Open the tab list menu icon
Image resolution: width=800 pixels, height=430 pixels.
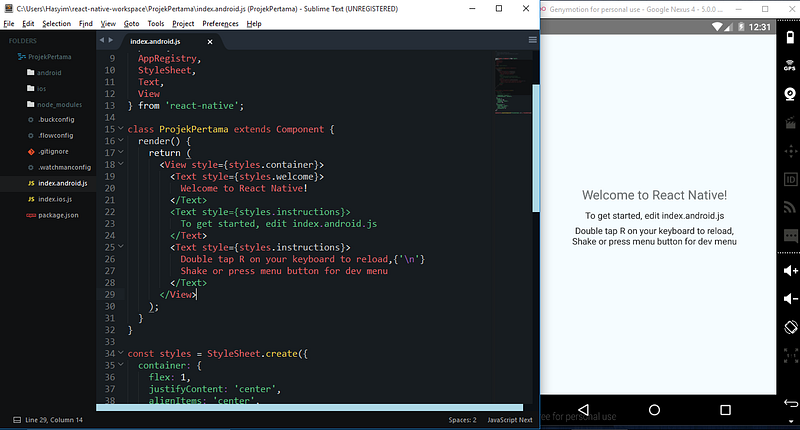click(532, 40)
